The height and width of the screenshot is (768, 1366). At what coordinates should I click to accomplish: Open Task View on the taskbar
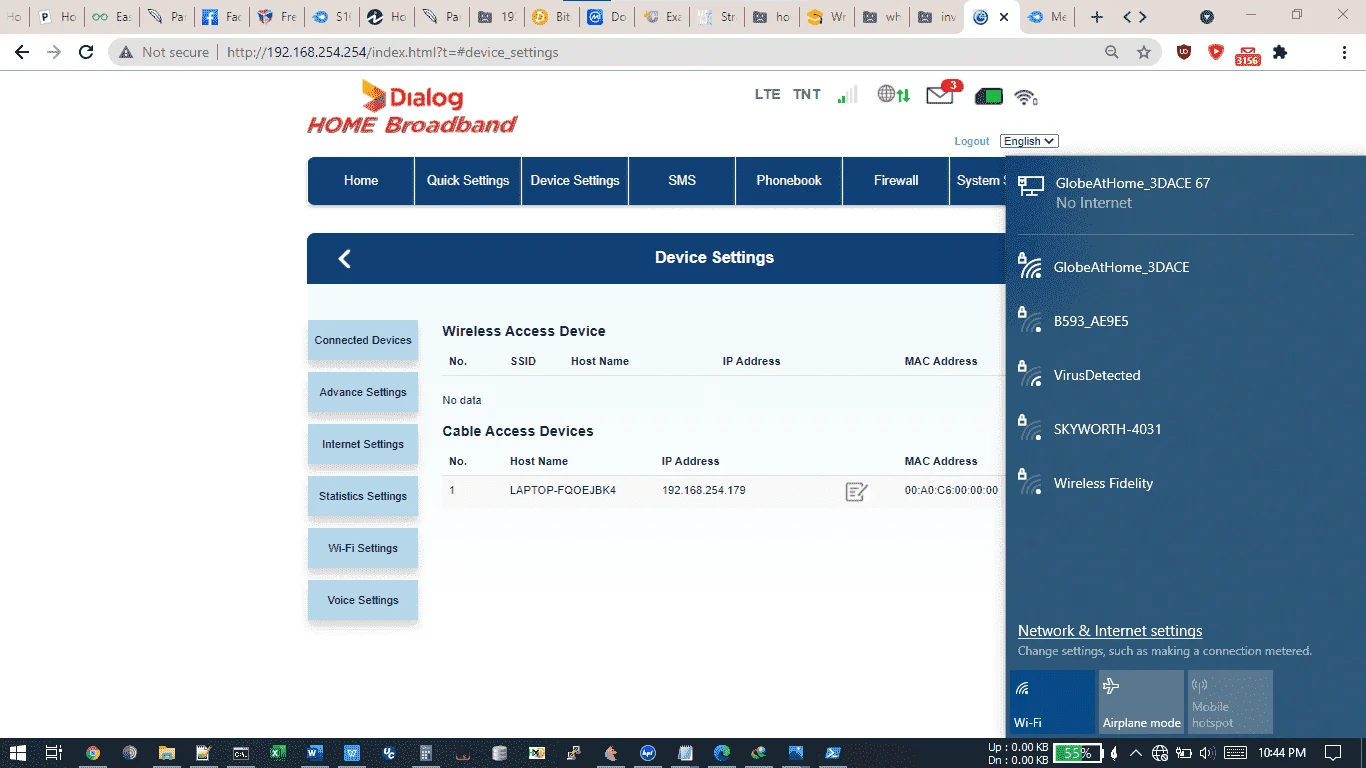pyautogui.click(x=55, y=753)
